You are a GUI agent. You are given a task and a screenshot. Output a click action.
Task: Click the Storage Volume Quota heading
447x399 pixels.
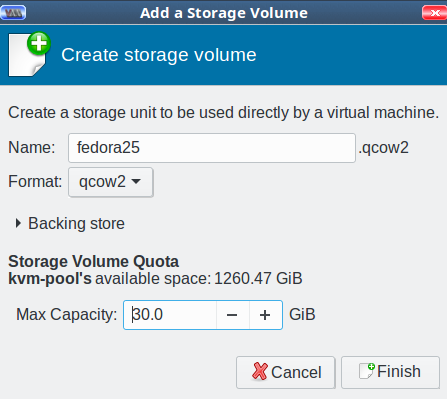93,261
